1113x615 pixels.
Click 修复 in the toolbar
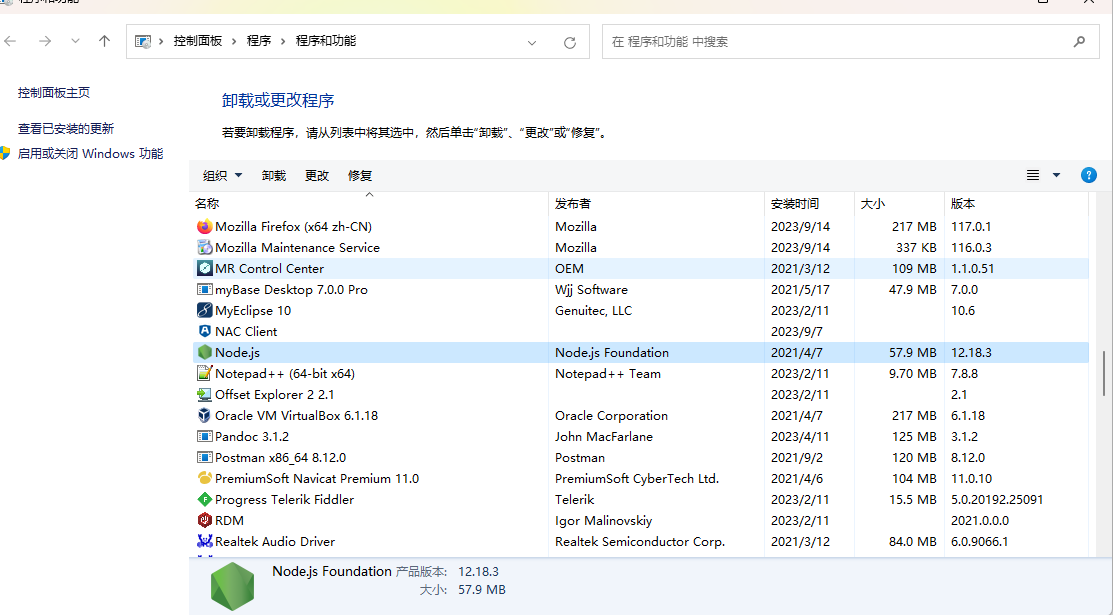(x=360, y=176)
